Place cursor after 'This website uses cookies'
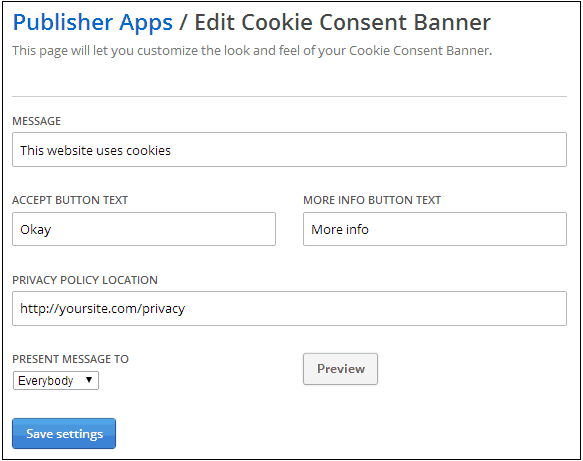 click(171, 151)
